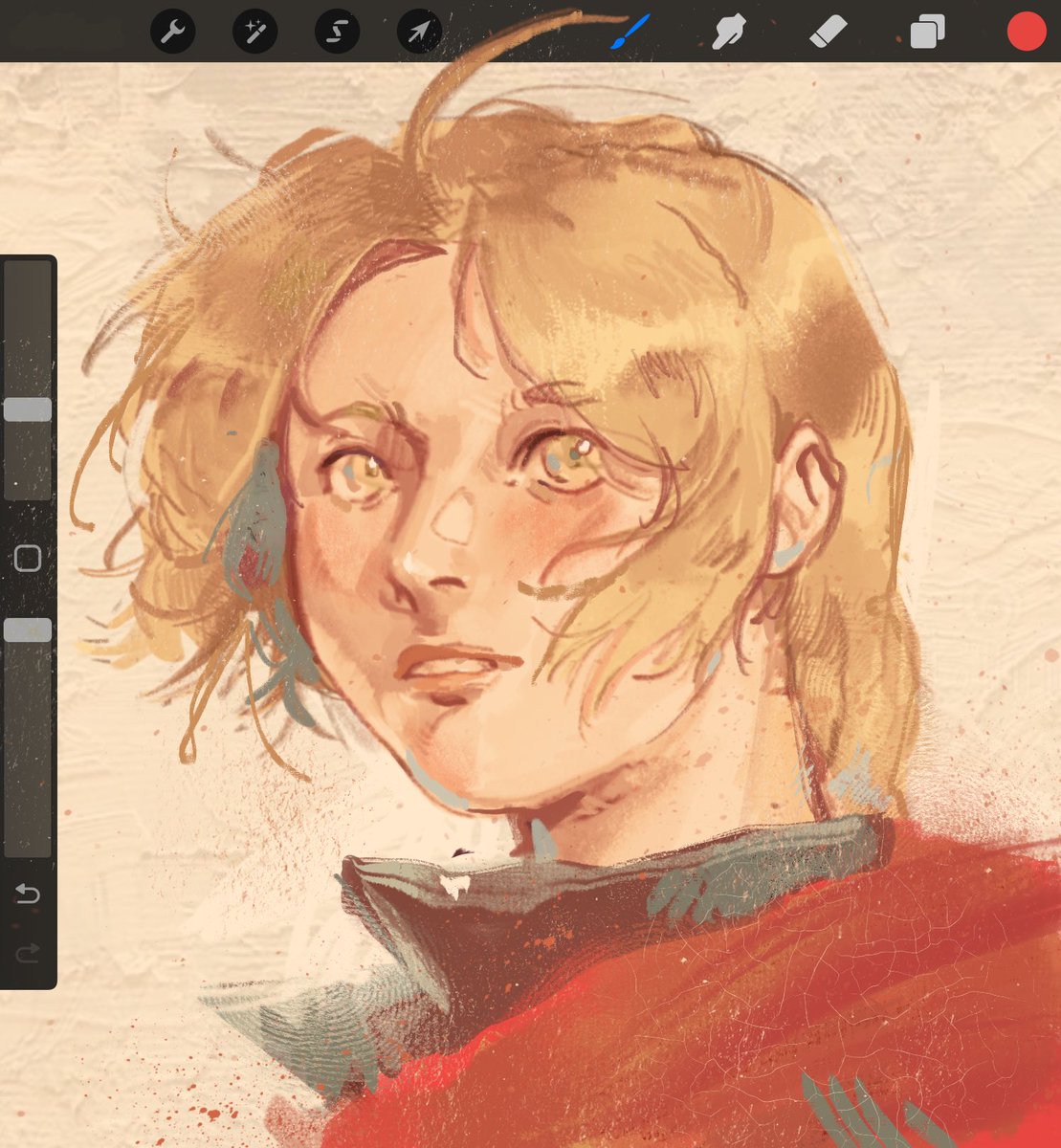Tap the opacity slider handle
The height and width of the screenshot is (1148, 1061).
coord(28,629)
